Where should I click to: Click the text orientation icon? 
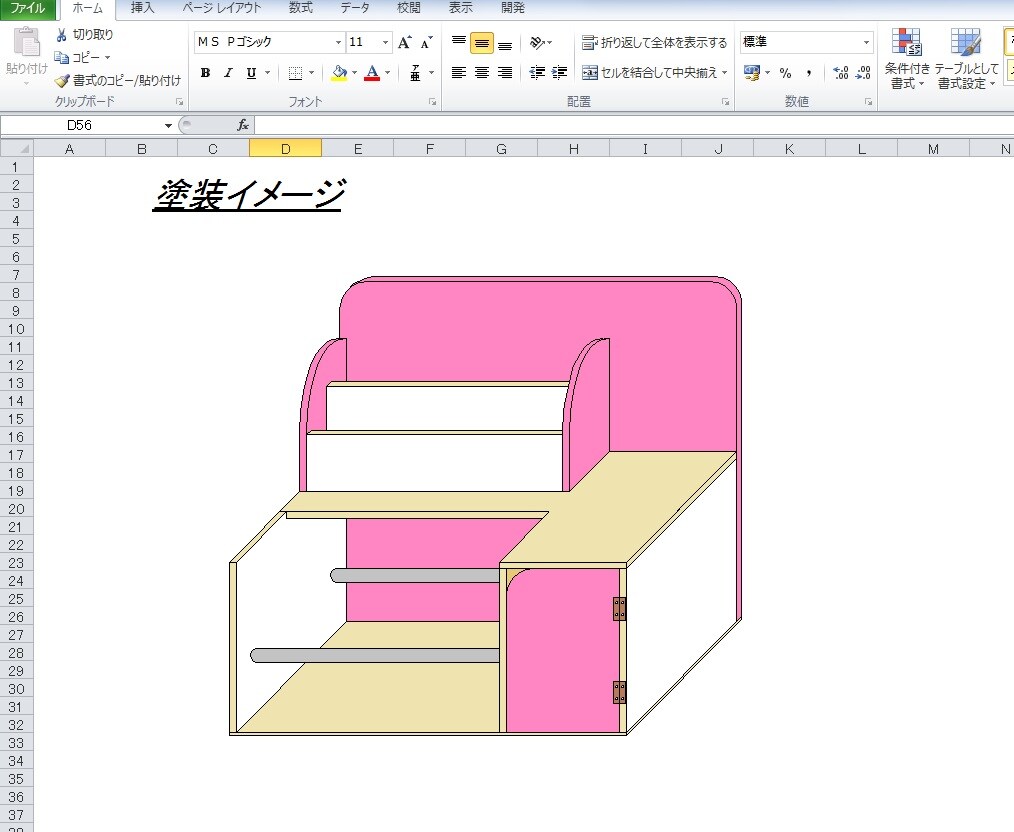[537, 43]
